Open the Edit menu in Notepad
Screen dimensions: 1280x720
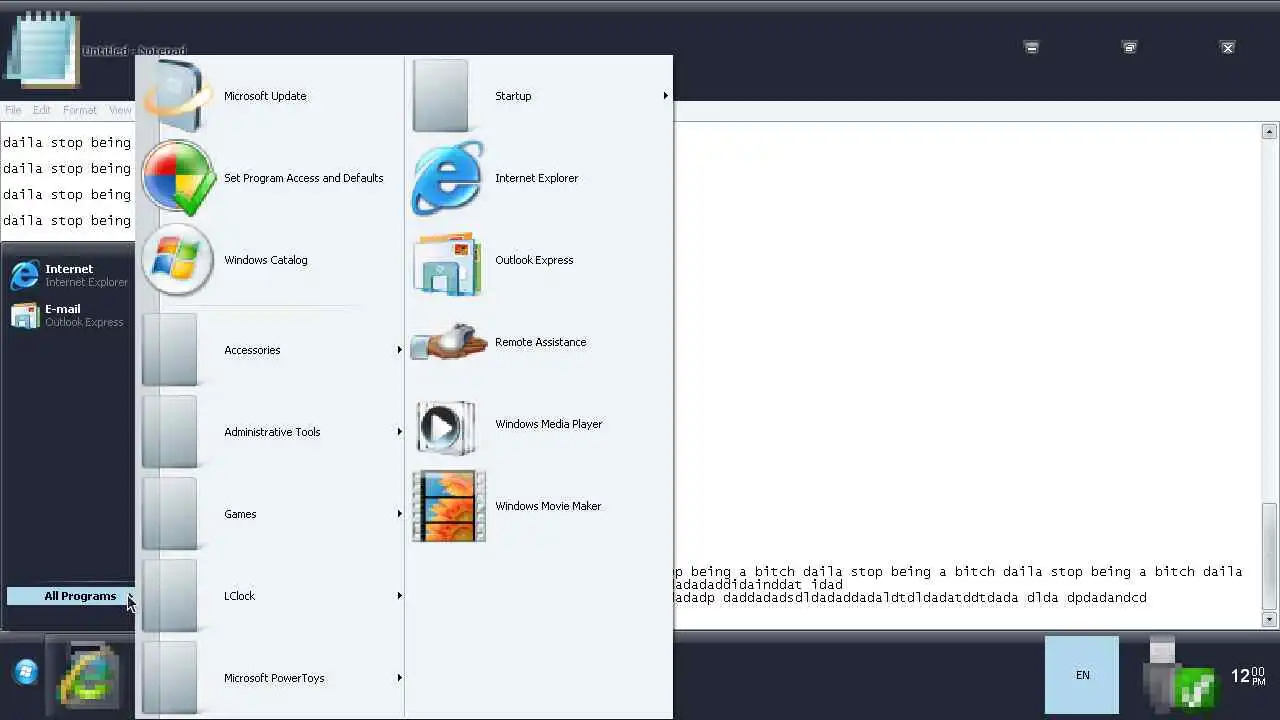pyautogui.click(x=41, y=110)
